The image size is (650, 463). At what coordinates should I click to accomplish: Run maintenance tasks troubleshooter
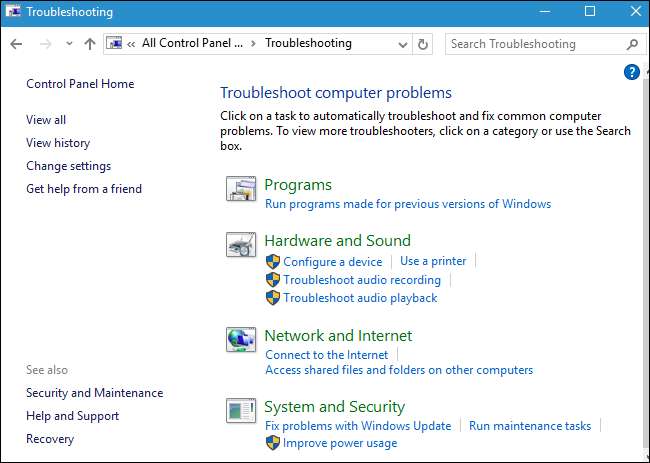[530, 426]
